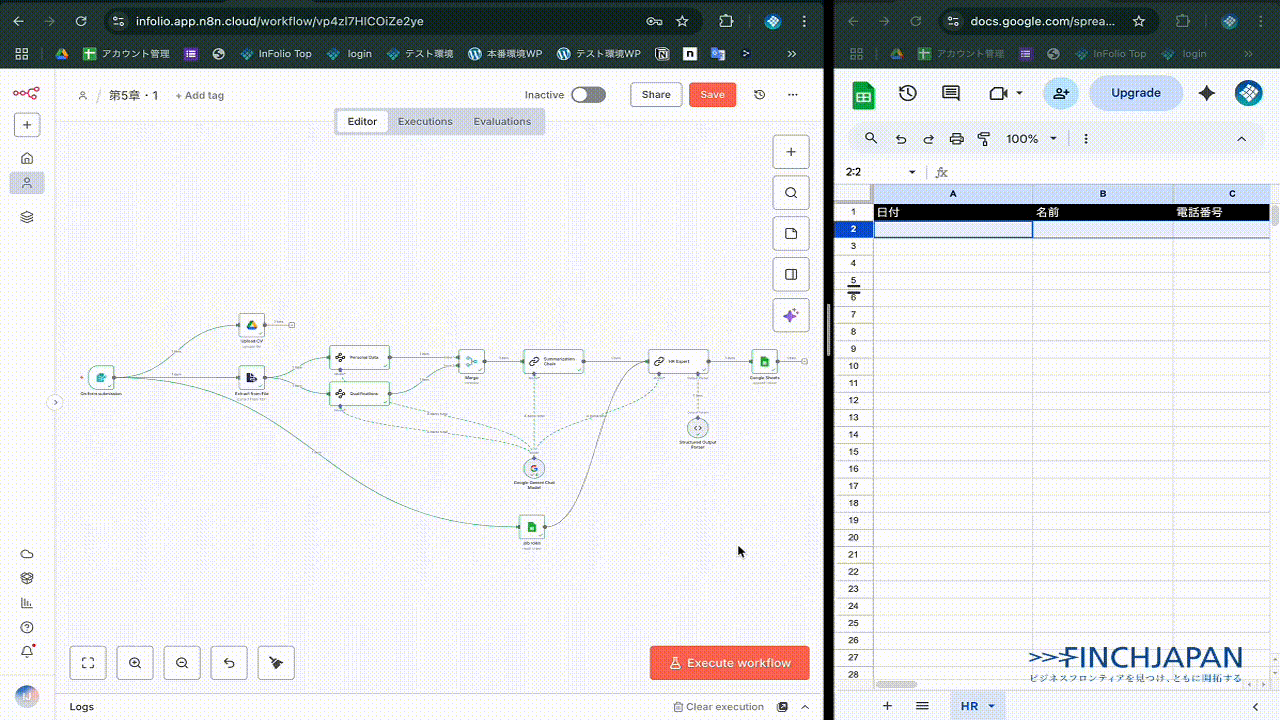Viewport: 1280px width, 720px height.
Task: Click the zoom in canvas icon
Action: pyautogui.click(x=135, y=662)
